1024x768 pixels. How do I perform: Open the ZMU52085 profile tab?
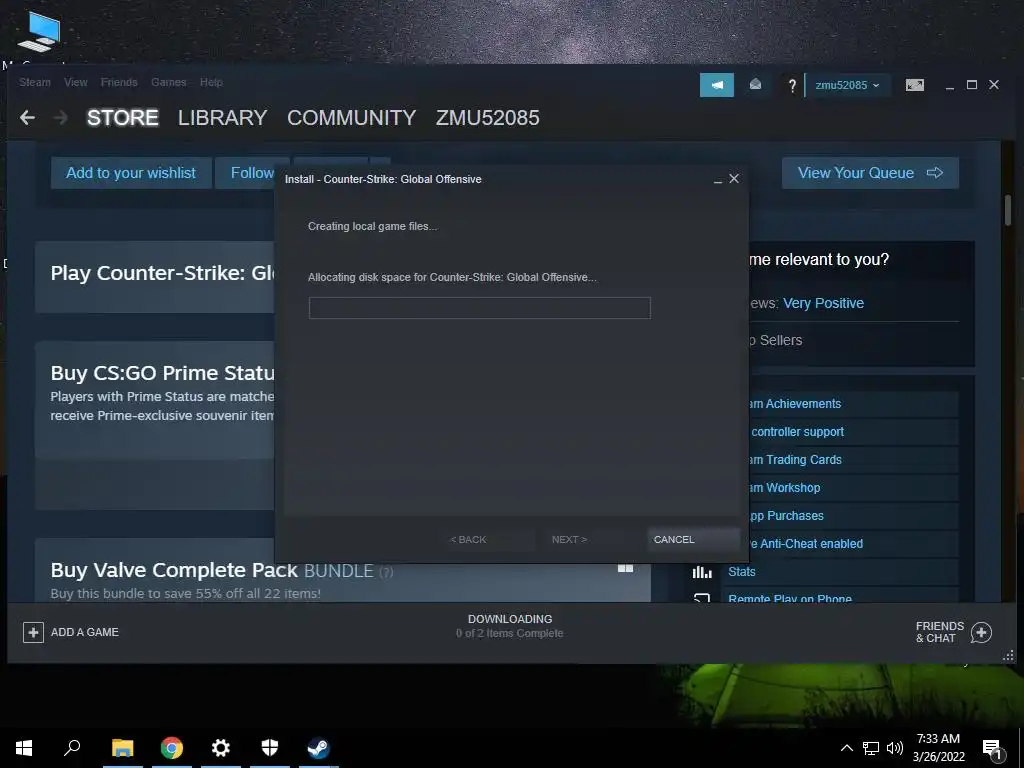pyautogui.click(x=488, y=118)
